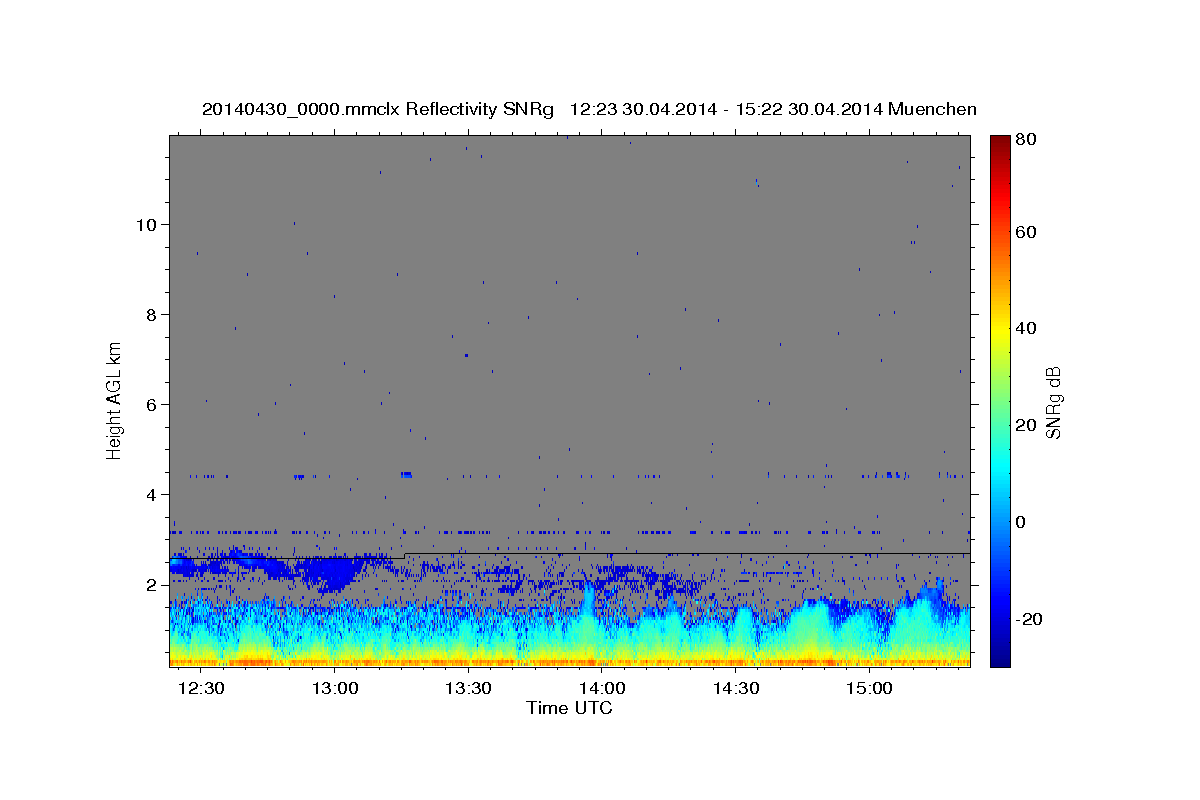Screen dimensions: 1200x800
Task: Click the colorbar value -20
Action: [x=1030, y=619]
